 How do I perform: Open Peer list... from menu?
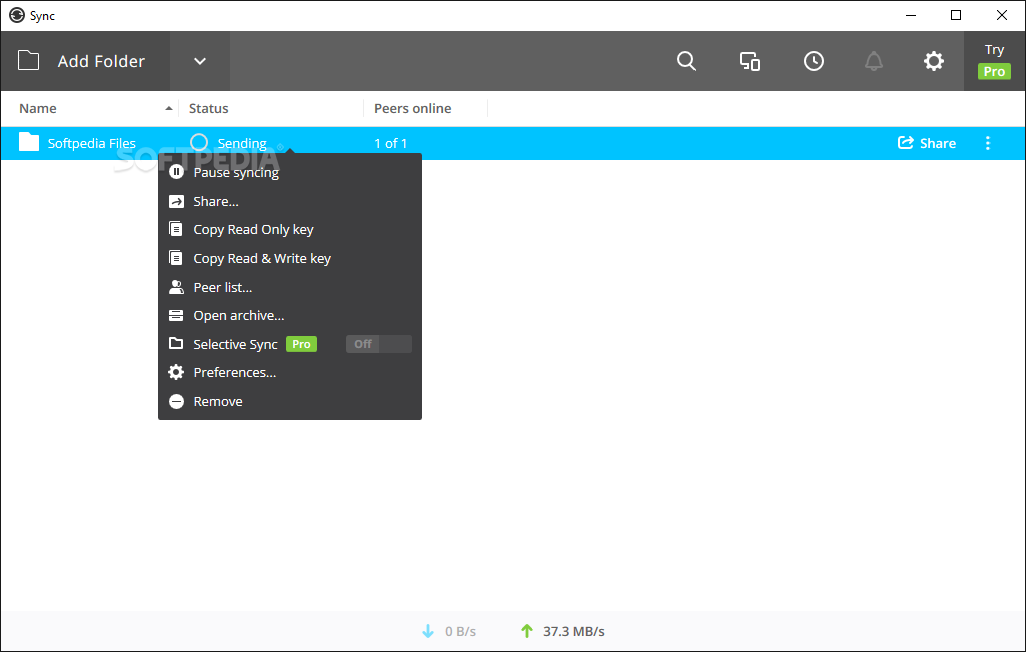click(290, 287)
